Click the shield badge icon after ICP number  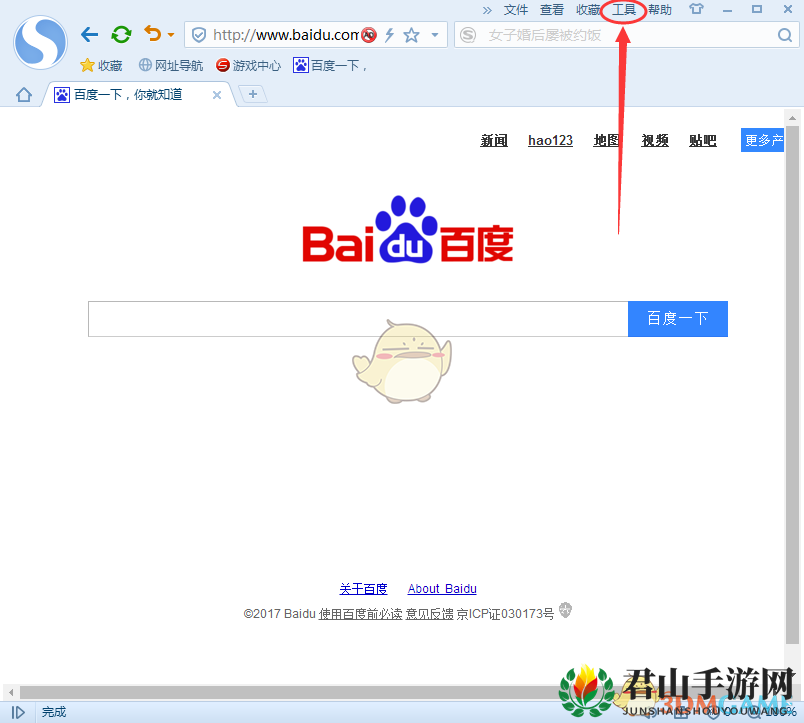(565, 610)
